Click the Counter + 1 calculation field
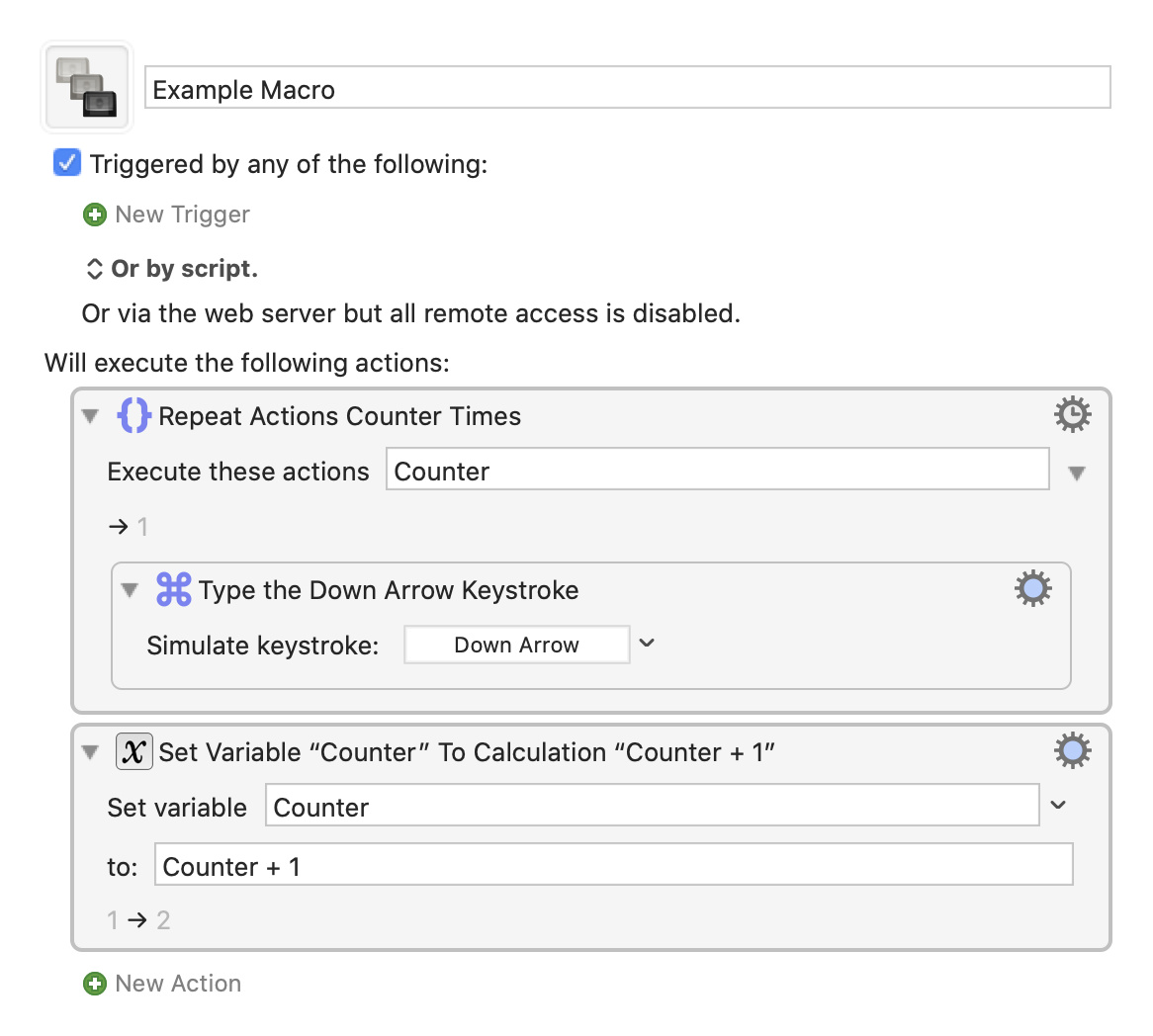1153x1036 pixels. coord(613,865)
